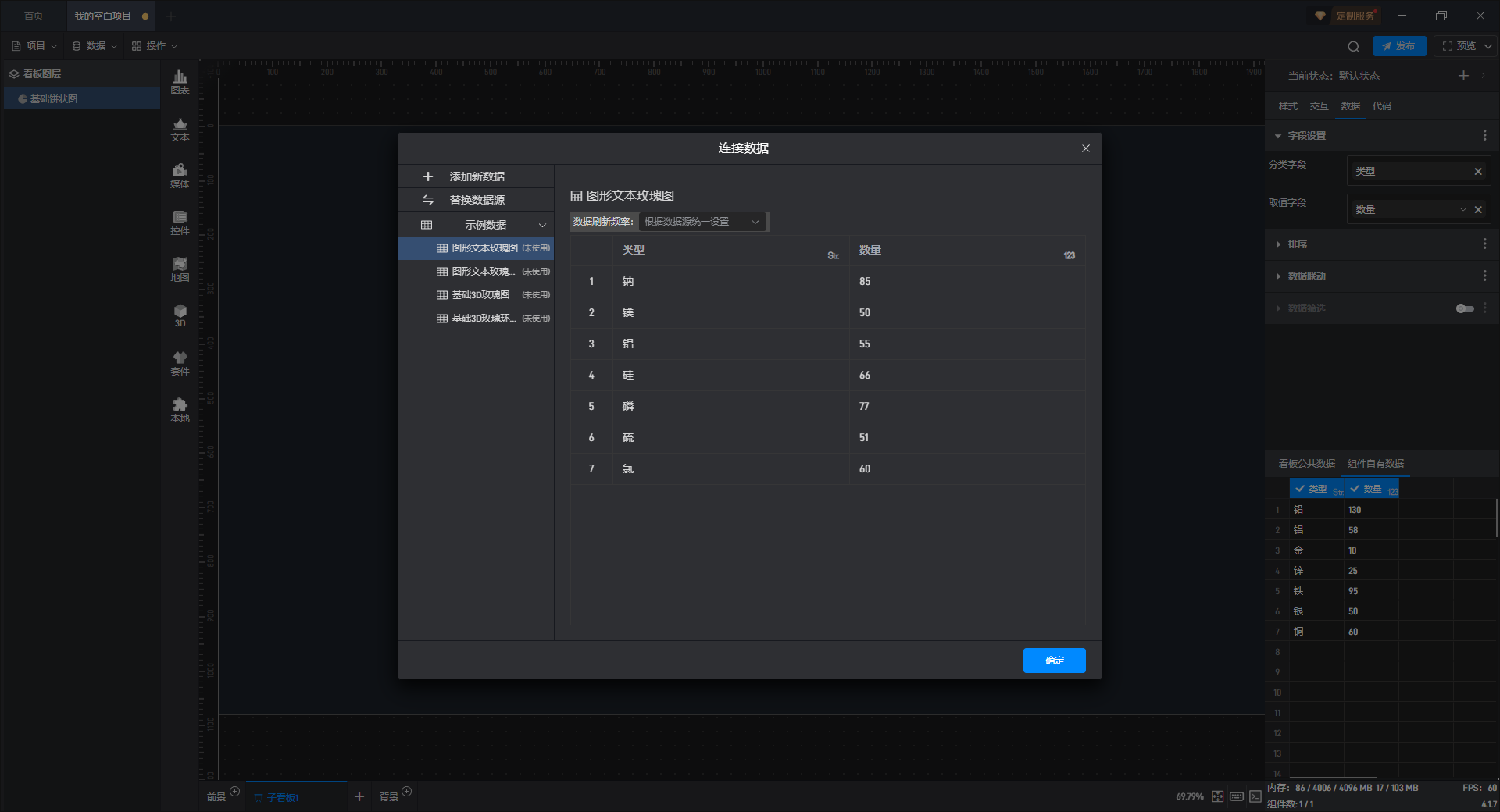Toggle the 数据筛选 switch

click(x=1465, y=308)
